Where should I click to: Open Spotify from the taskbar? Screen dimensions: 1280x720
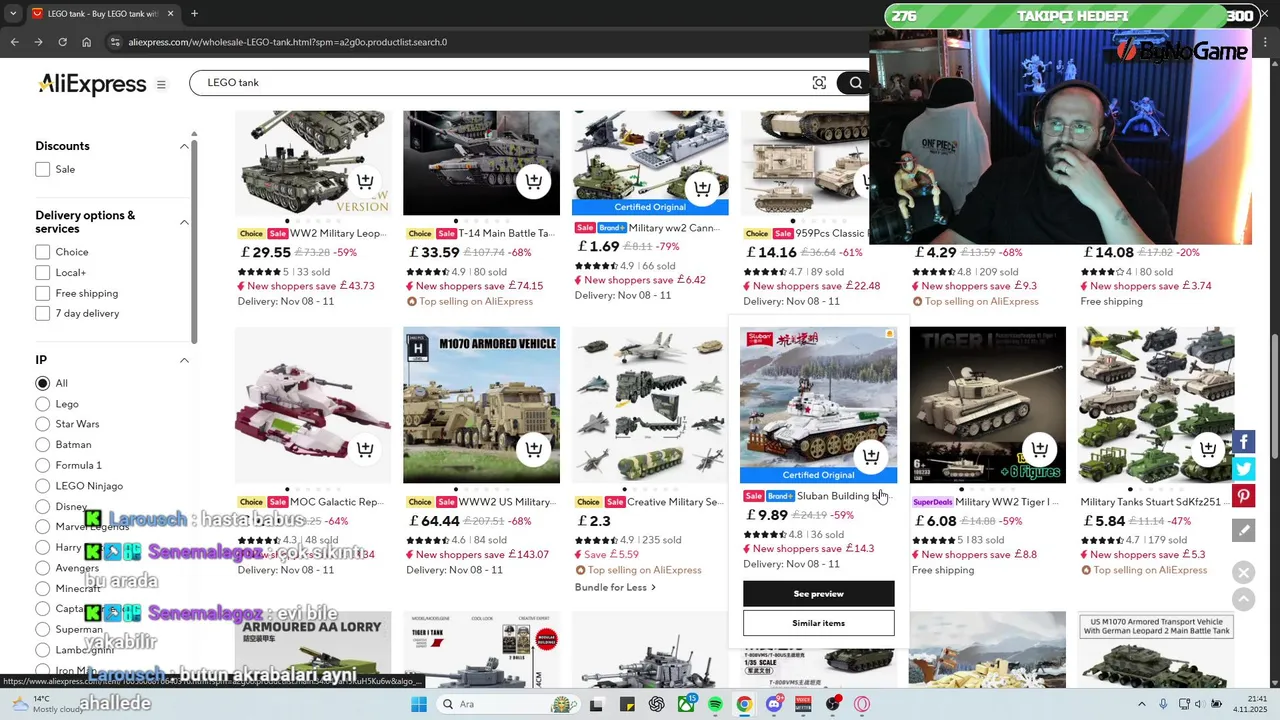[x=715, y=704]
